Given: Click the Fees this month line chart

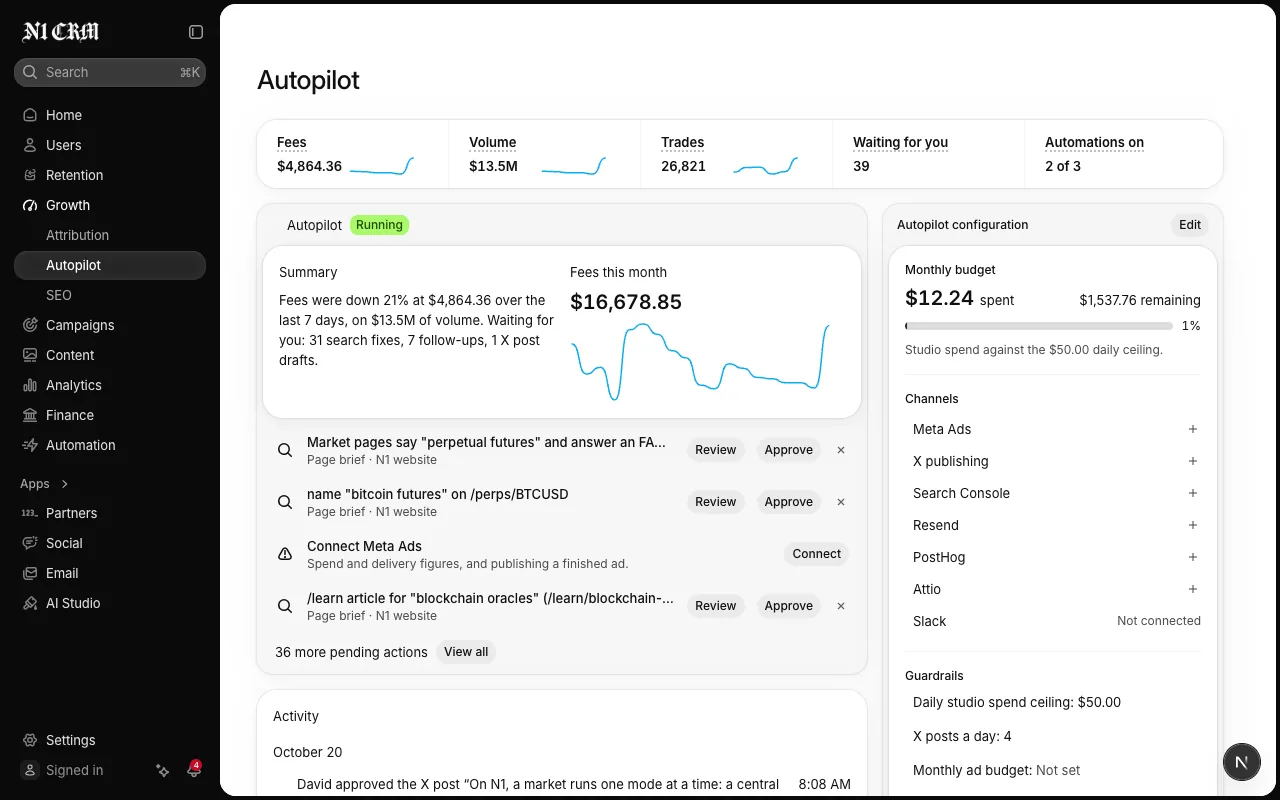Looking at the screenshot, I should [700, 361].
